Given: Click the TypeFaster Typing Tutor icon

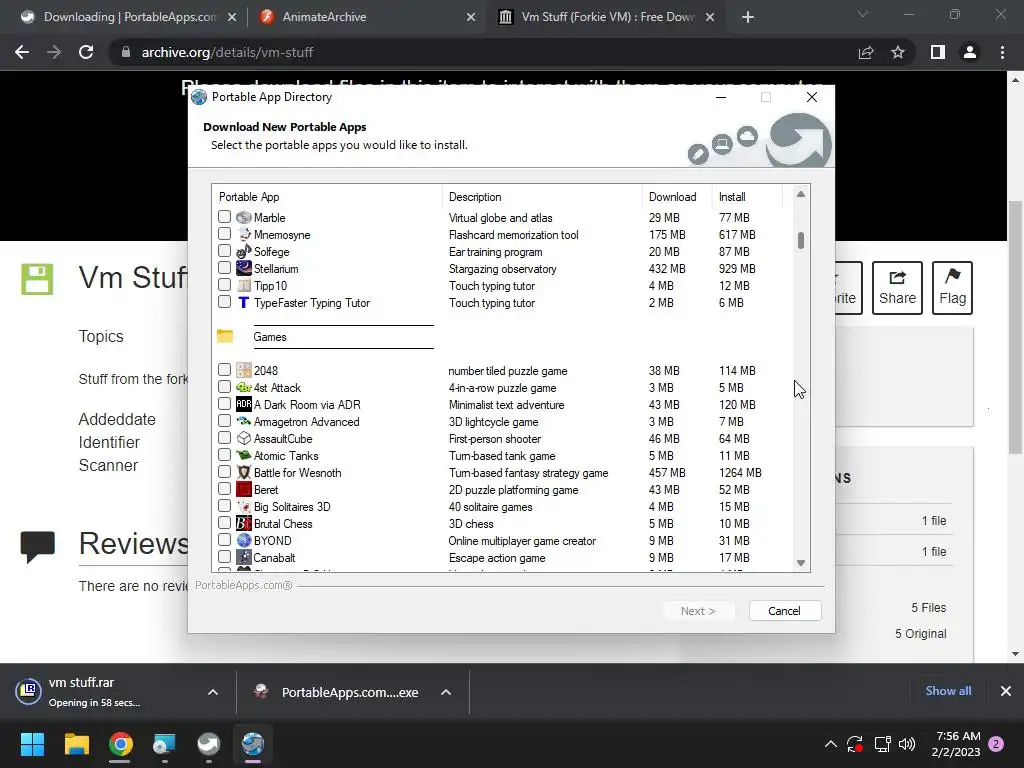Looking at the screenshot, I should point(244,302).
